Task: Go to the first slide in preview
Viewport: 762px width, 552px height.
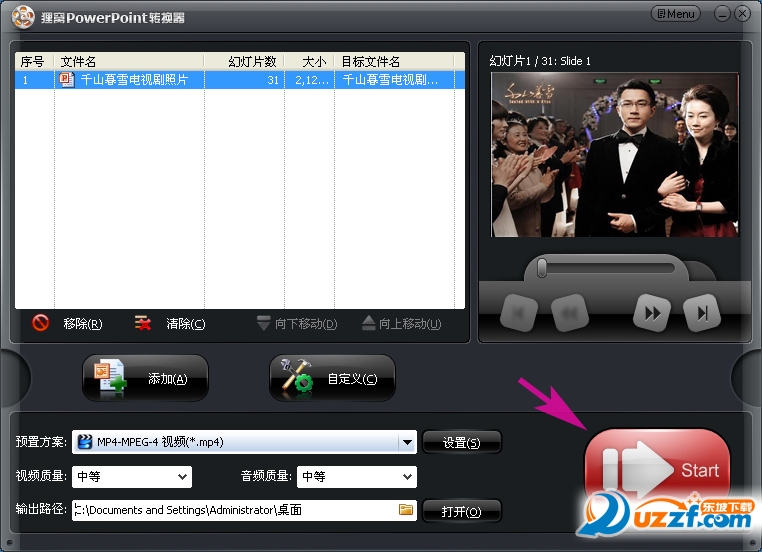Action: click(519, 313)
